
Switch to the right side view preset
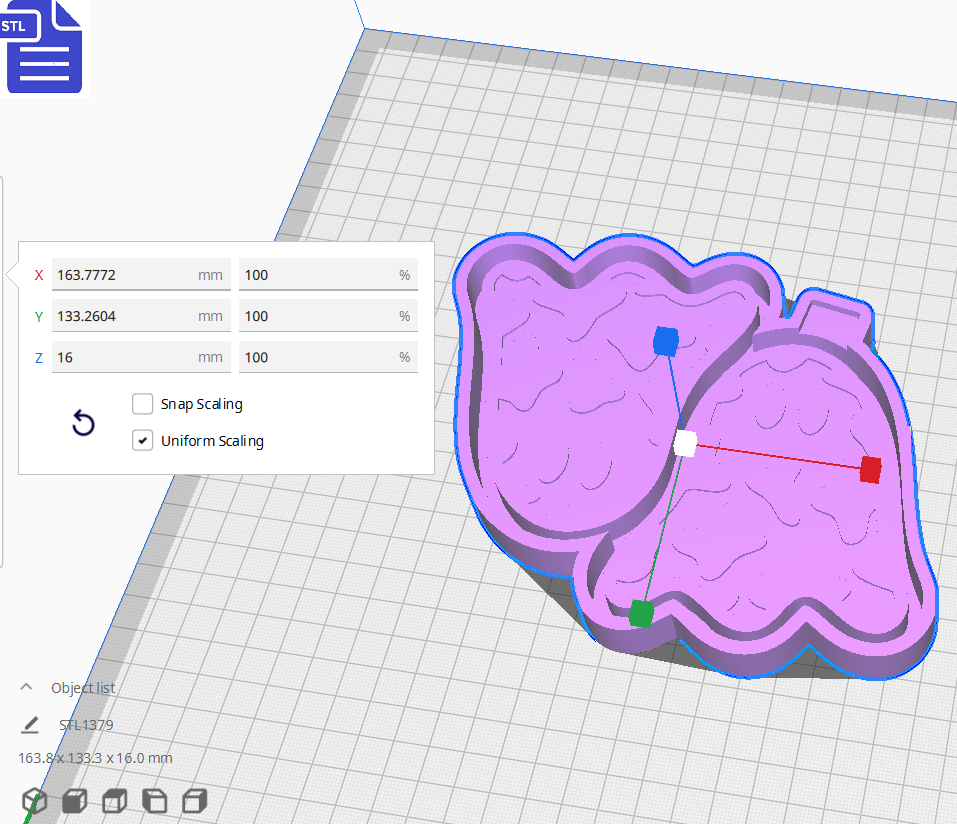[194, 800]
